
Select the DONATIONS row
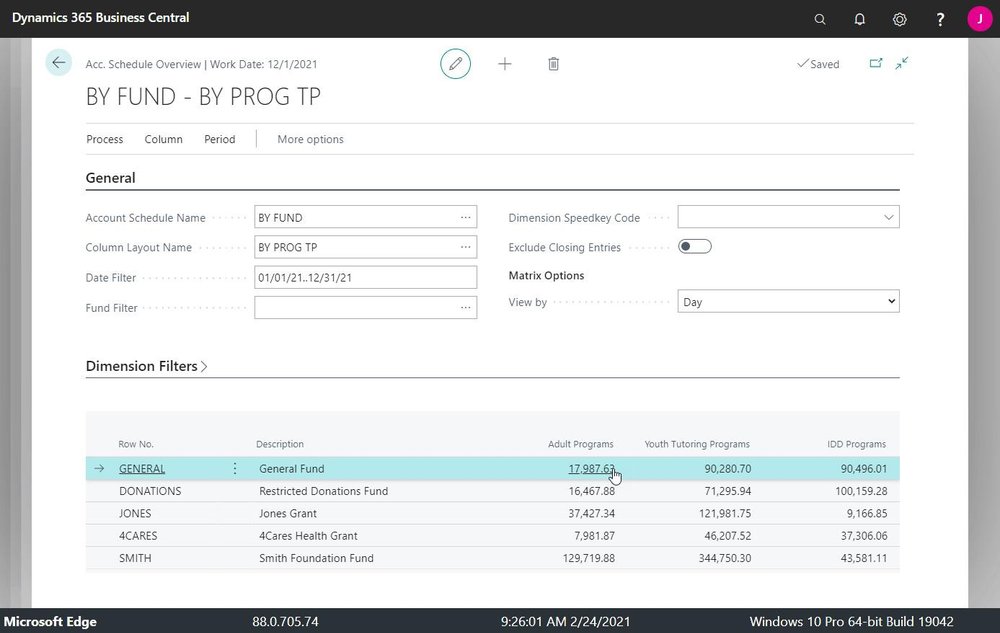[492, 491]
